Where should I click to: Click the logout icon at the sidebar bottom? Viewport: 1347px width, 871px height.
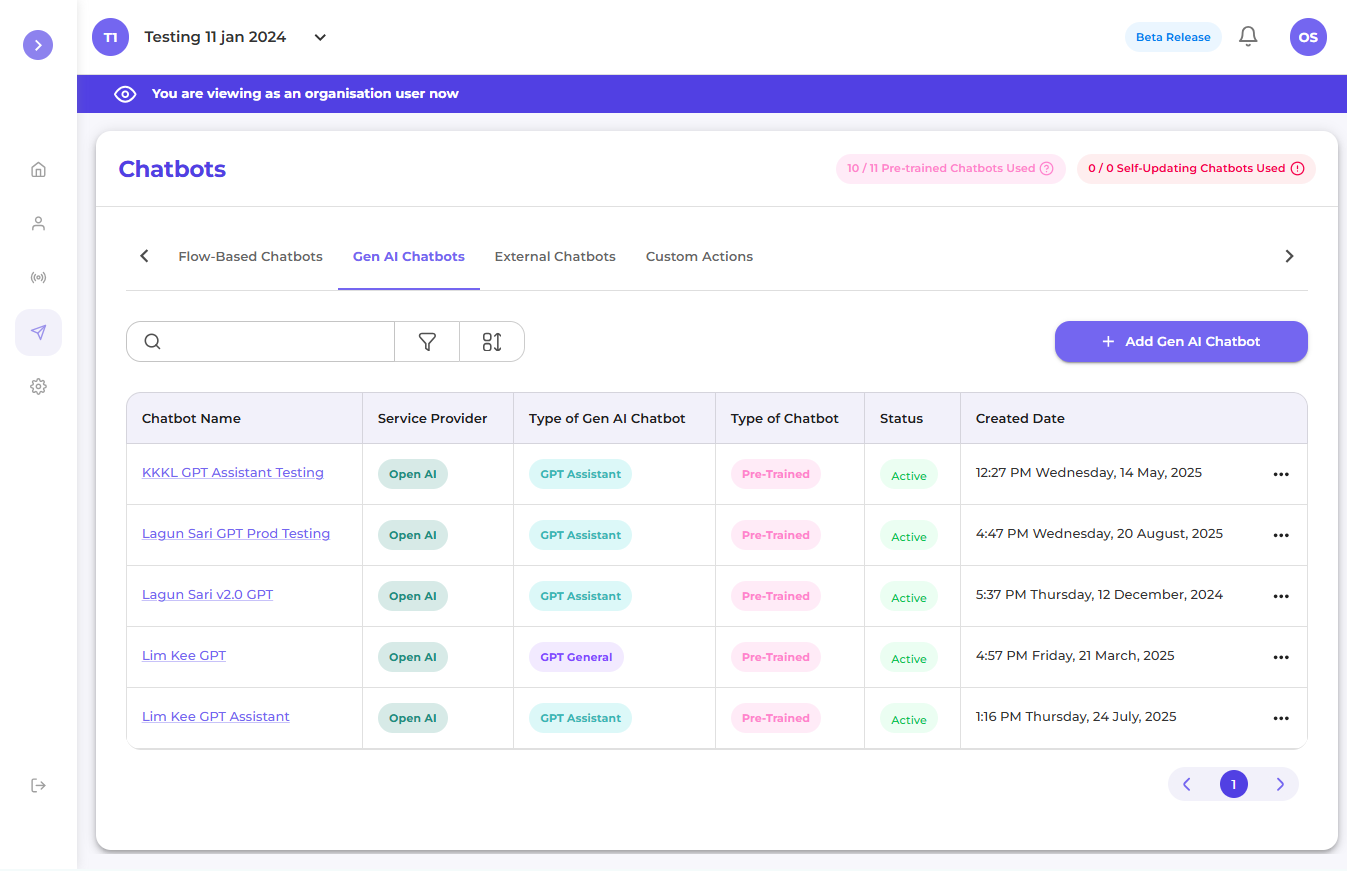click(38, 785)
